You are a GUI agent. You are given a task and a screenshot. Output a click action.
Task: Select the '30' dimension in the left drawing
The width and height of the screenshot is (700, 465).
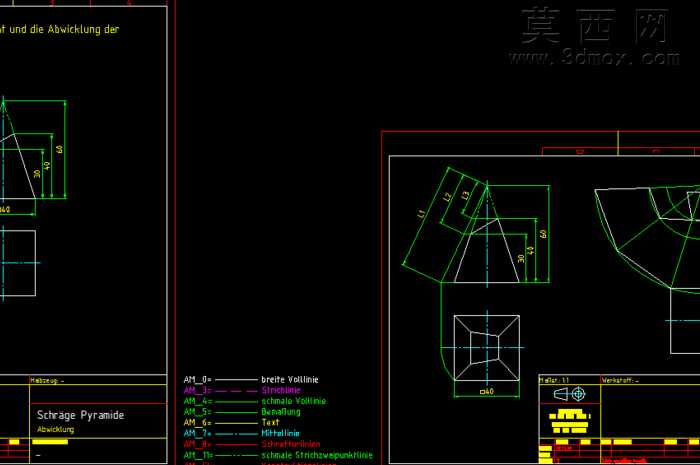click(x=37, y=173)
